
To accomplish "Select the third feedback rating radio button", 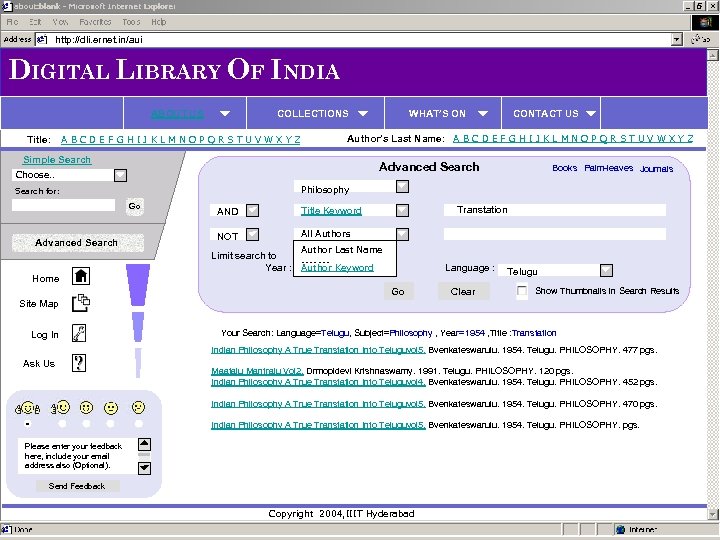I will pyautogui.click(x=86, y=423).
